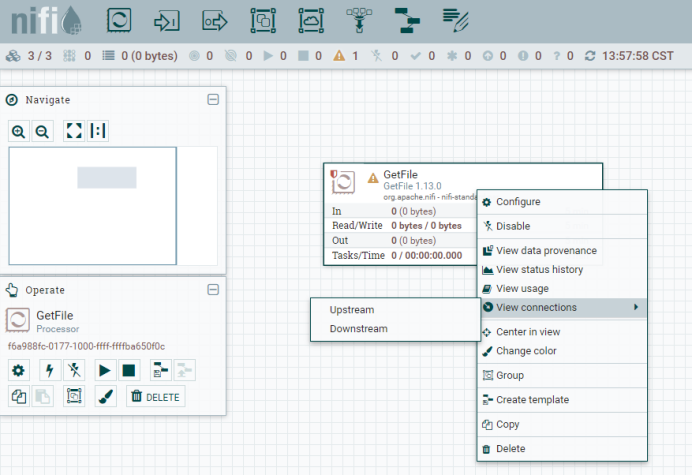Select the Input Port toolbar icon
The image size is (692, 475).
166,21
